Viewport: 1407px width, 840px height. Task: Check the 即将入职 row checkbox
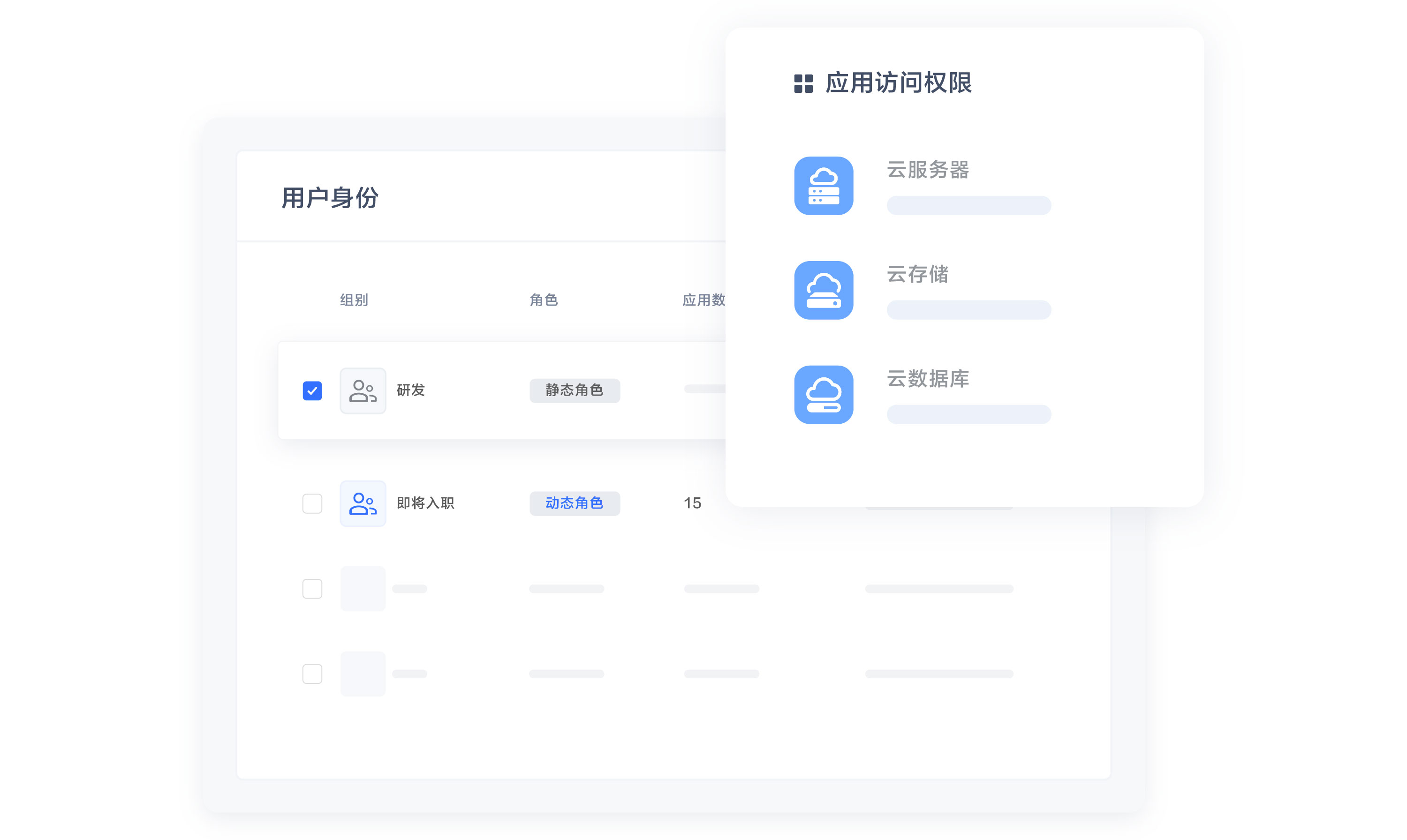(x=312, y=503)
